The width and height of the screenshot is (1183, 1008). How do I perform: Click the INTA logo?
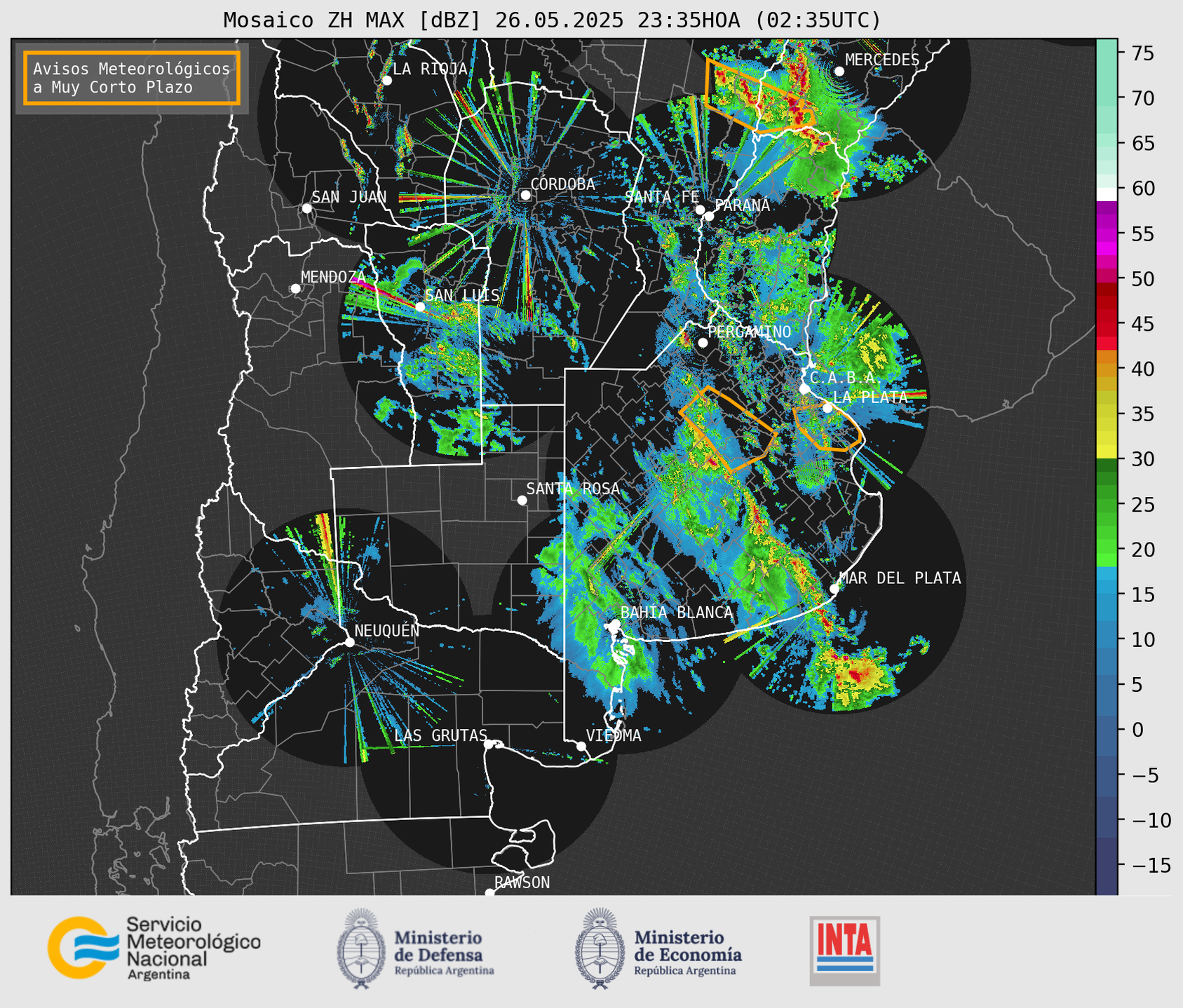click(845, 951)
